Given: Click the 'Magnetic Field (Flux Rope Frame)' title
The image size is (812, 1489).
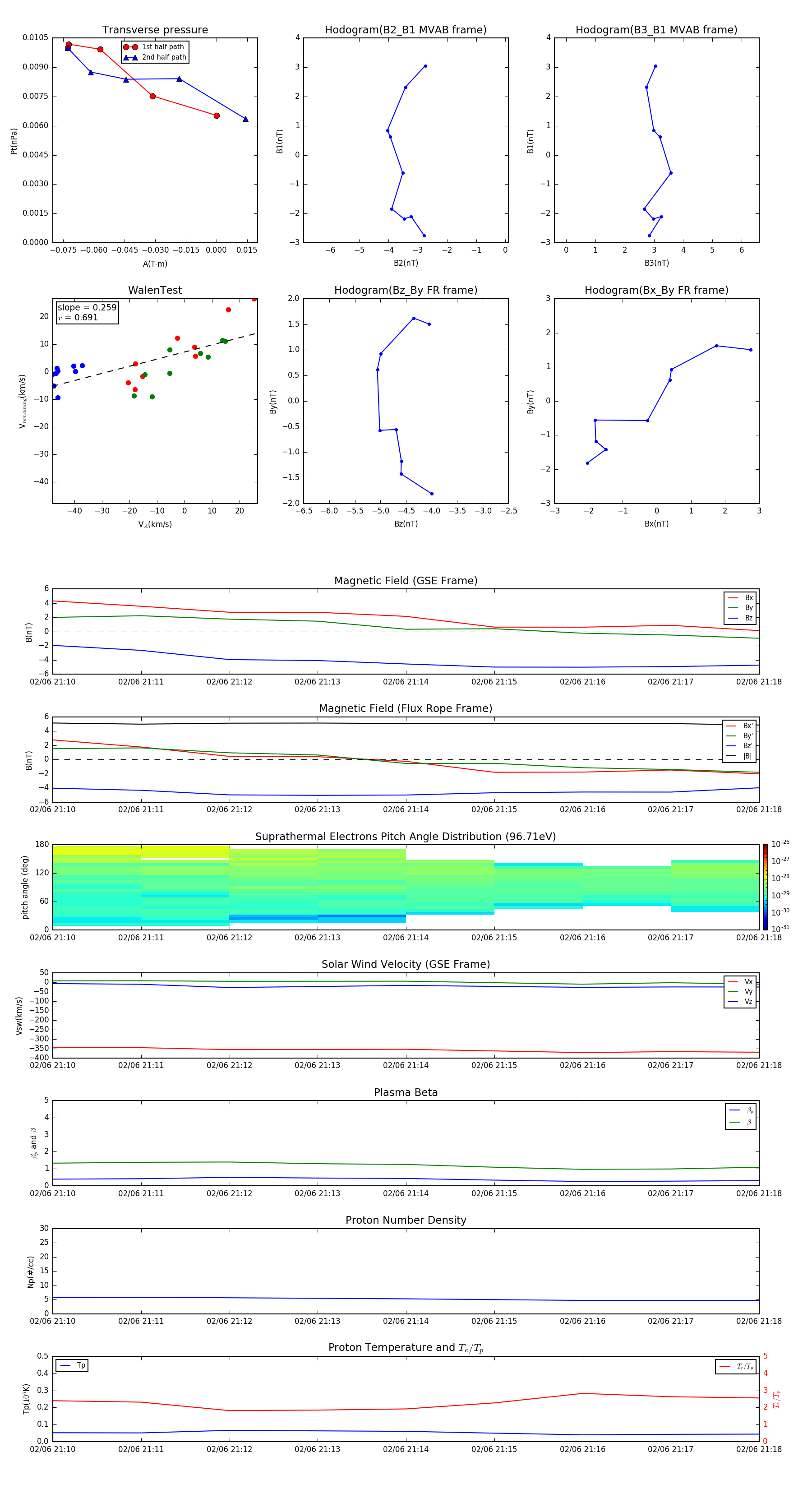Looking at the screenshot, I should coord(406,708).
